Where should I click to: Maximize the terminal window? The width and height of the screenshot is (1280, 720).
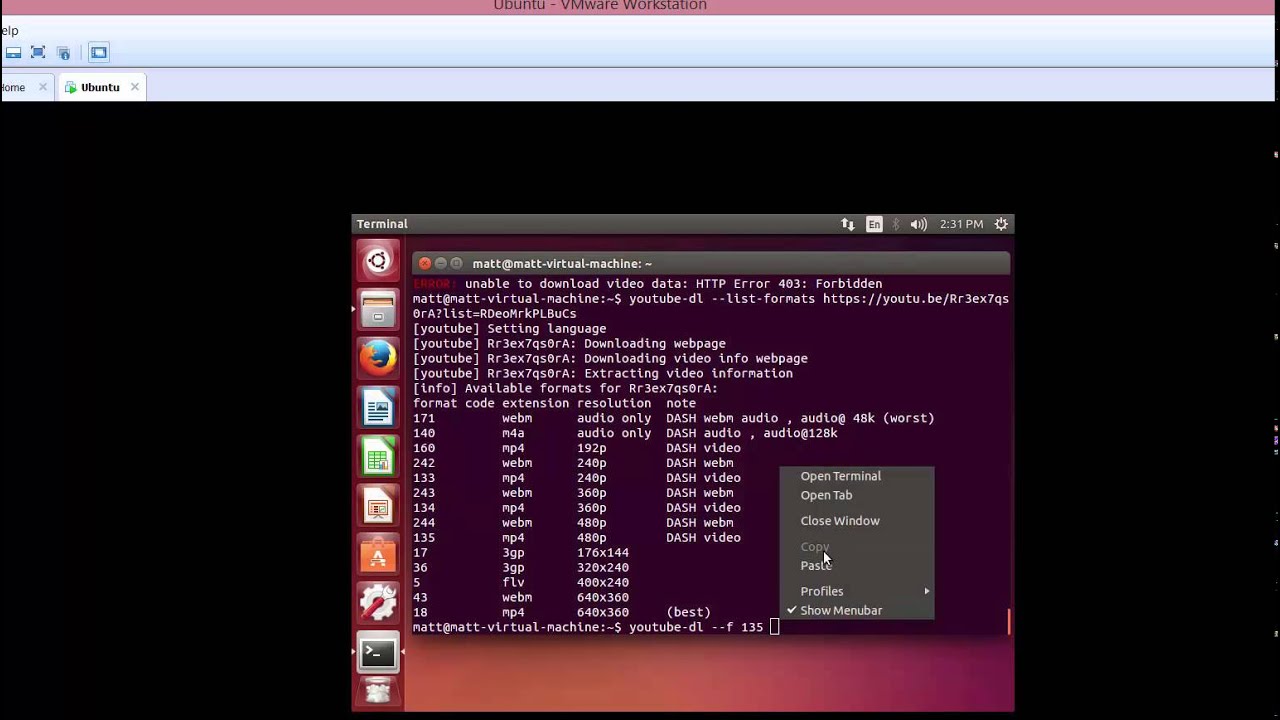tap(457, 263)
